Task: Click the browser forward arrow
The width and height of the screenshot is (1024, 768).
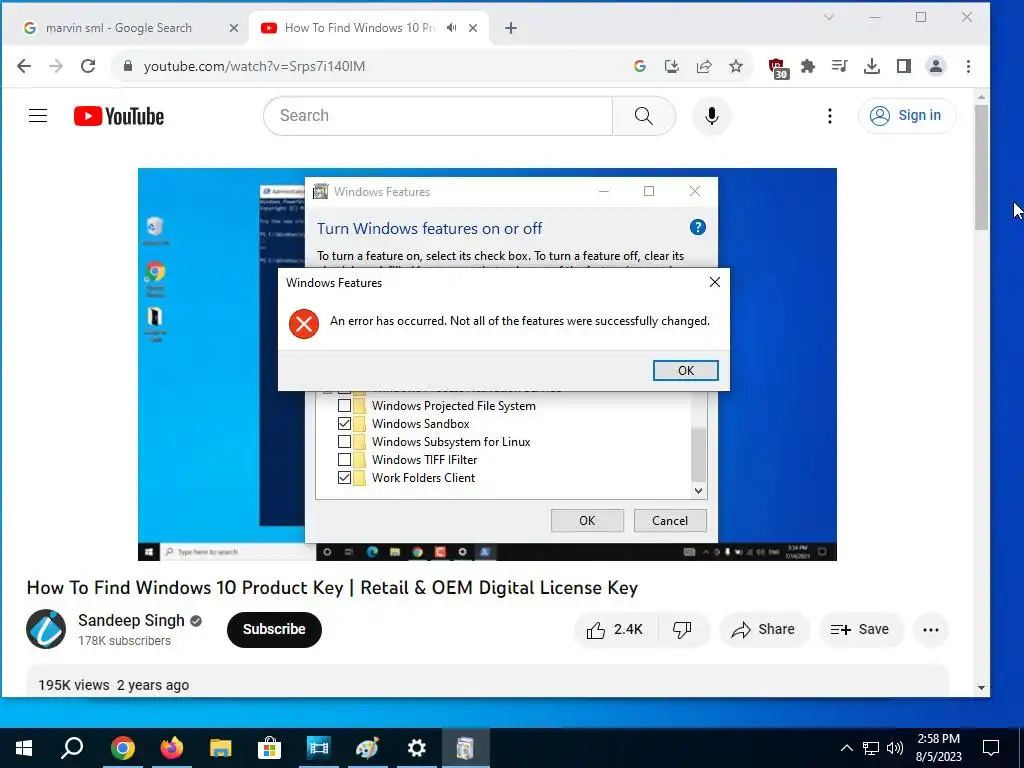Action: click(x=56, y=66)
